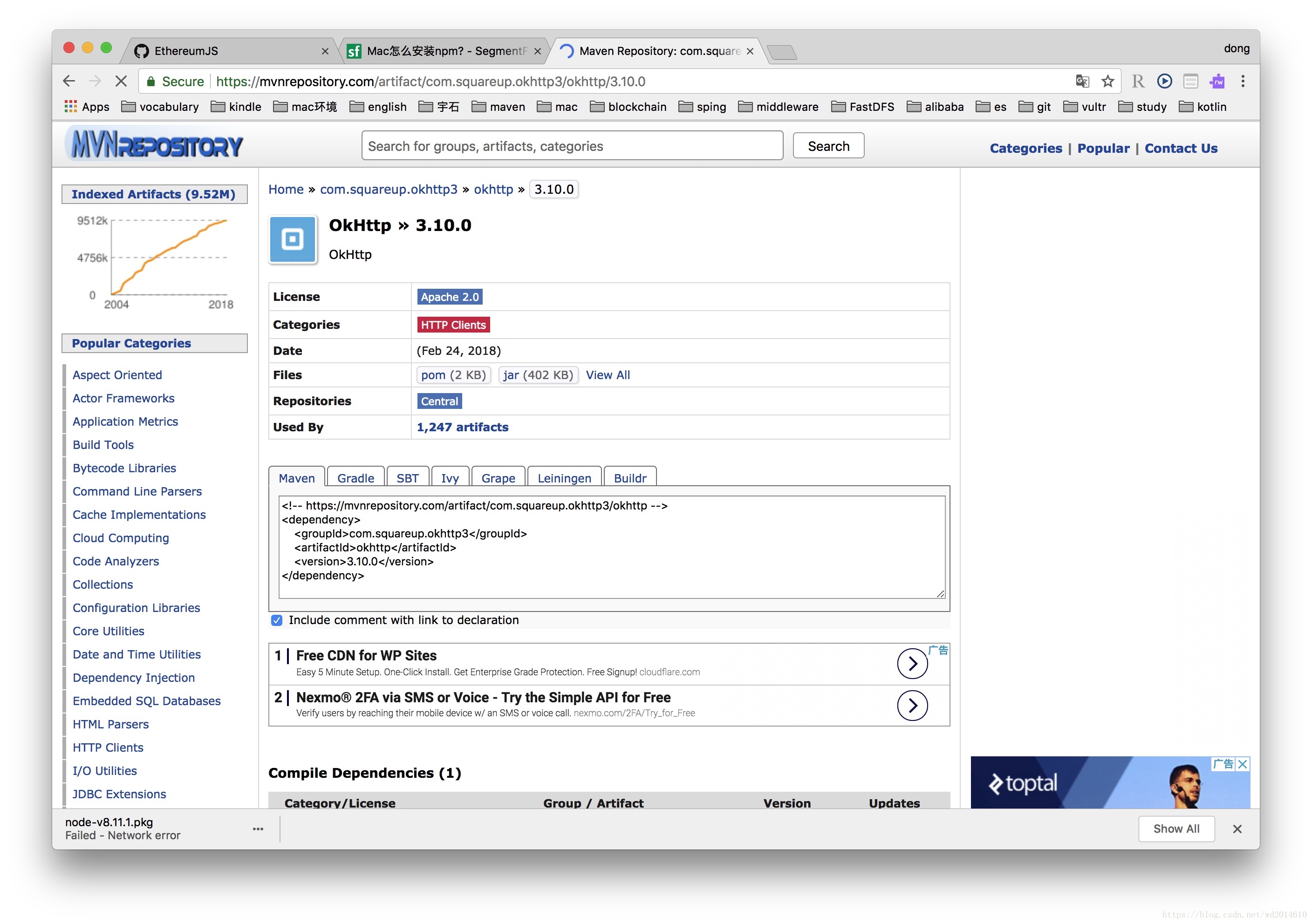Click the gray card-shaped extension icon

tap(1190, 81)
